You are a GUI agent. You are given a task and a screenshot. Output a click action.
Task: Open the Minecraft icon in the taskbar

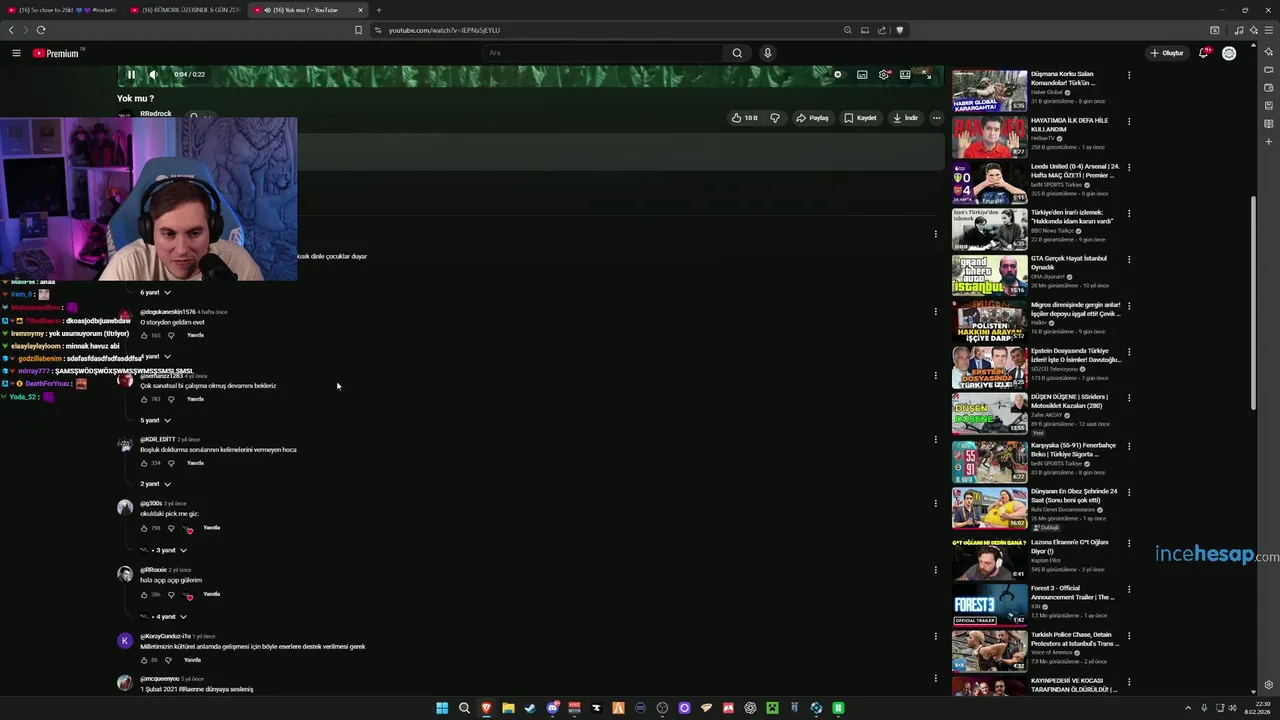click(x=772, y=708)
